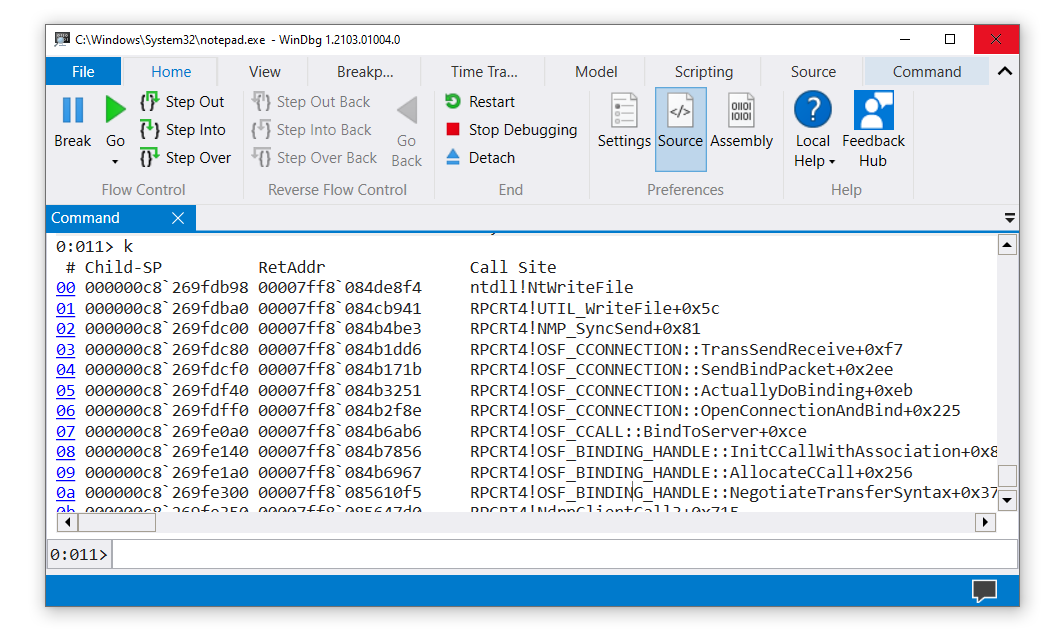The width and height of the screenshot is (1057, 635).
Task: Switch to the Time Travel ribbon tab
Action: click(483, 71)
